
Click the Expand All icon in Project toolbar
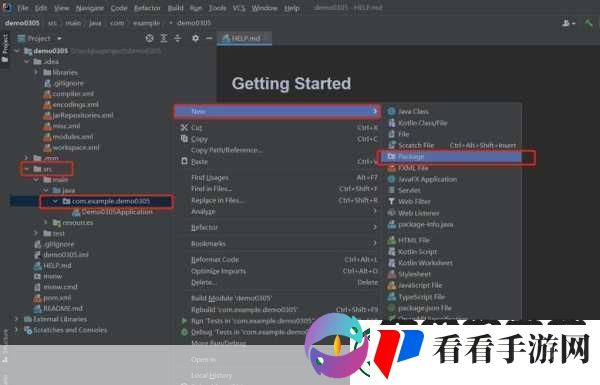pyautogui.click(x=164, y=38)
